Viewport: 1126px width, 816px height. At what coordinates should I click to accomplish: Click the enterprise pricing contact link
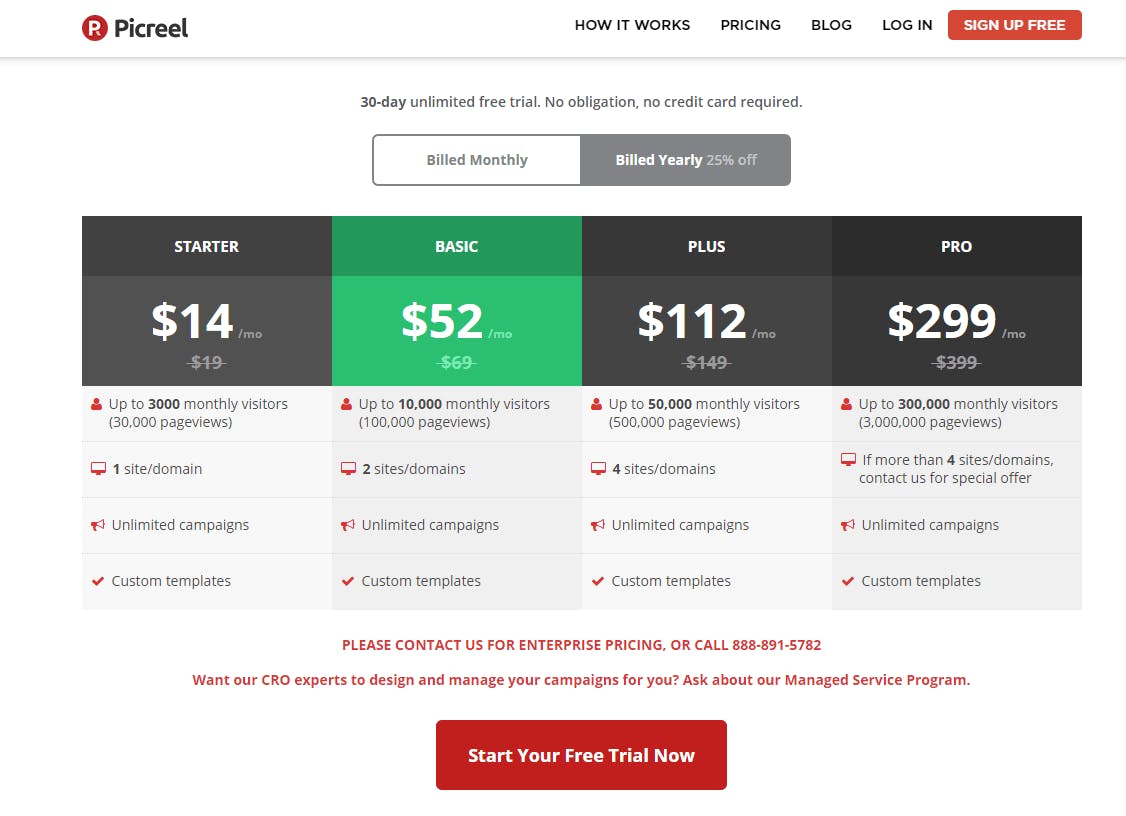click(x=581, y=645)
